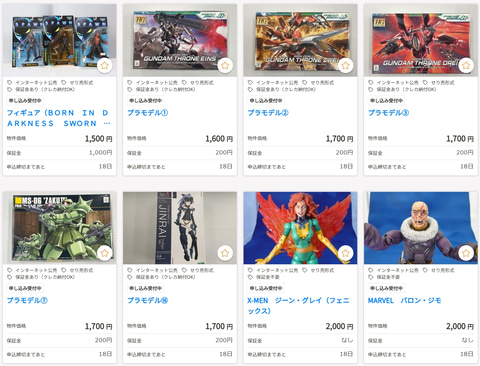View Gundam Throne Zwei box thumbnail

(300, 40)
